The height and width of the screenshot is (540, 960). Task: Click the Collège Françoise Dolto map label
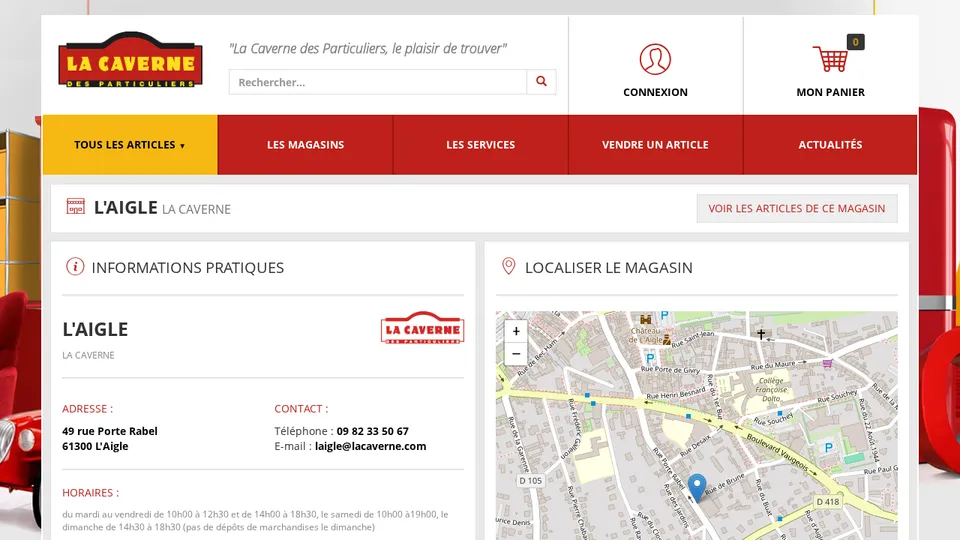tap(771, 389)
